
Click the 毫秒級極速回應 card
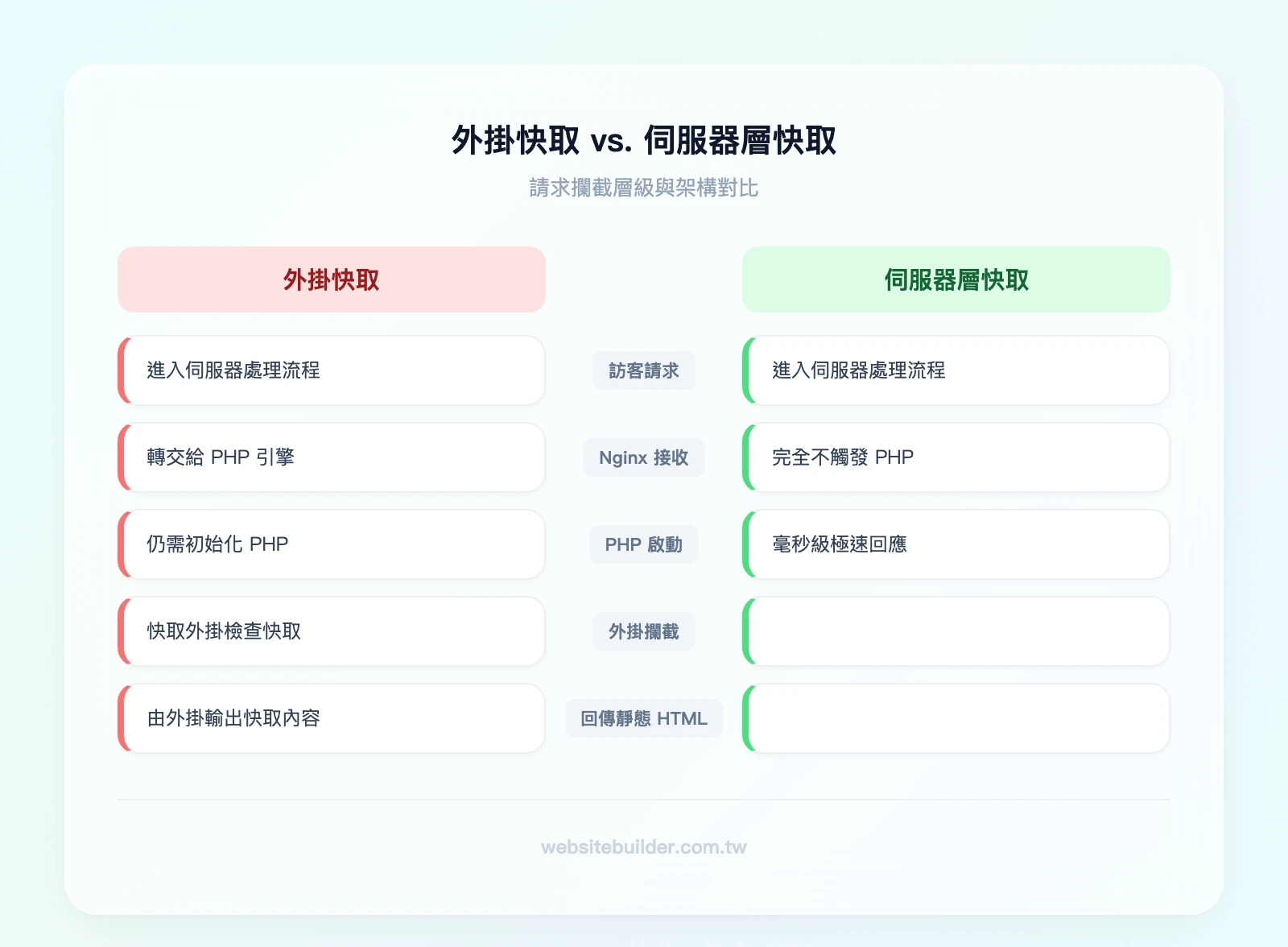[x=956, y=544]
